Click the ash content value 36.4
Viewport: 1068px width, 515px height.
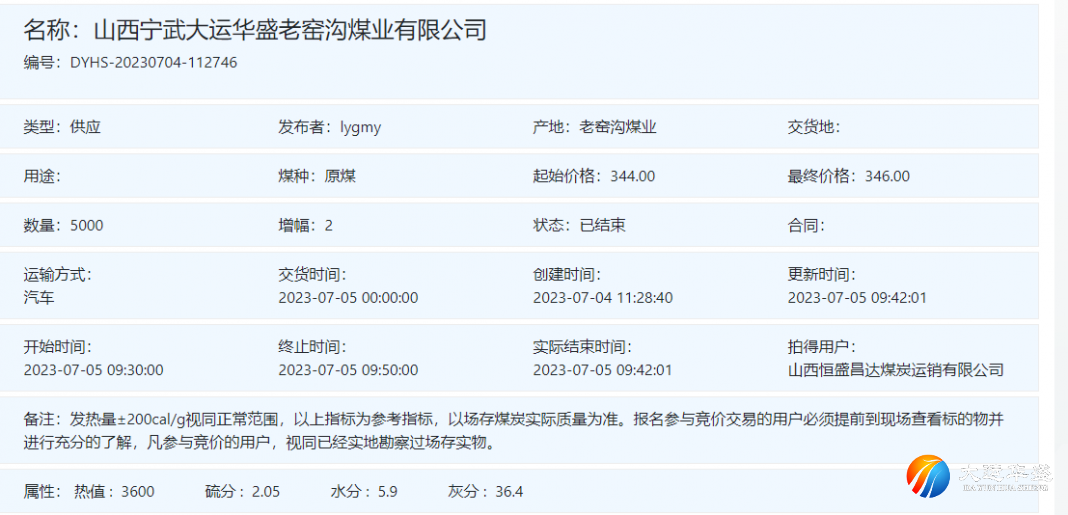pos(509,491)
